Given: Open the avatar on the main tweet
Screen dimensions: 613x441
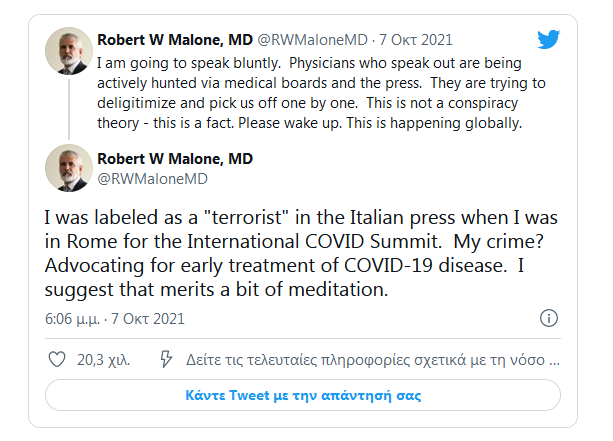Looking at the screenshot, I should coord(70,167).
